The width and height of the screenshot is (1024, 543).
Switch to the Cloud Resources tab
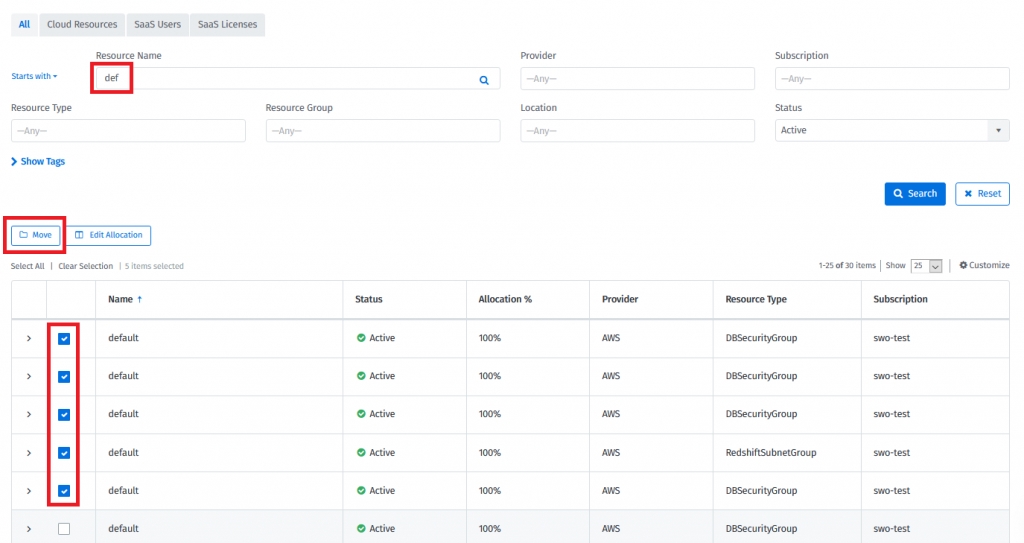click(x=82, y=24)
